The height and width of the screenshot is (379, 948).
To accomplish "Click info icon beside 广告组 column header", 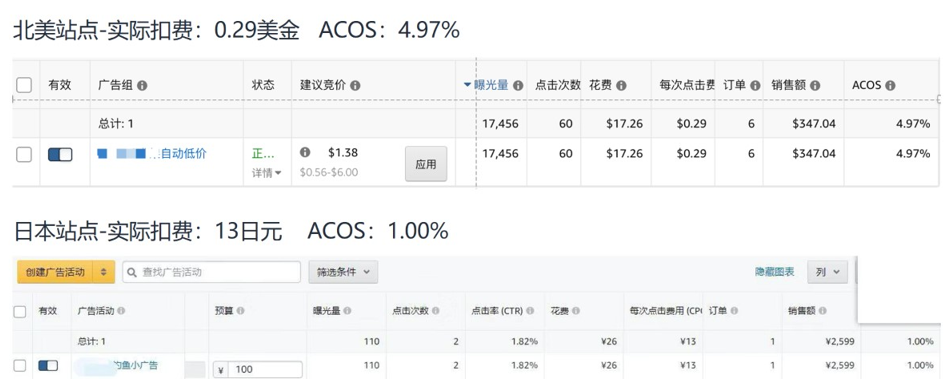I will pyautogui.click(x=142, y=86).
